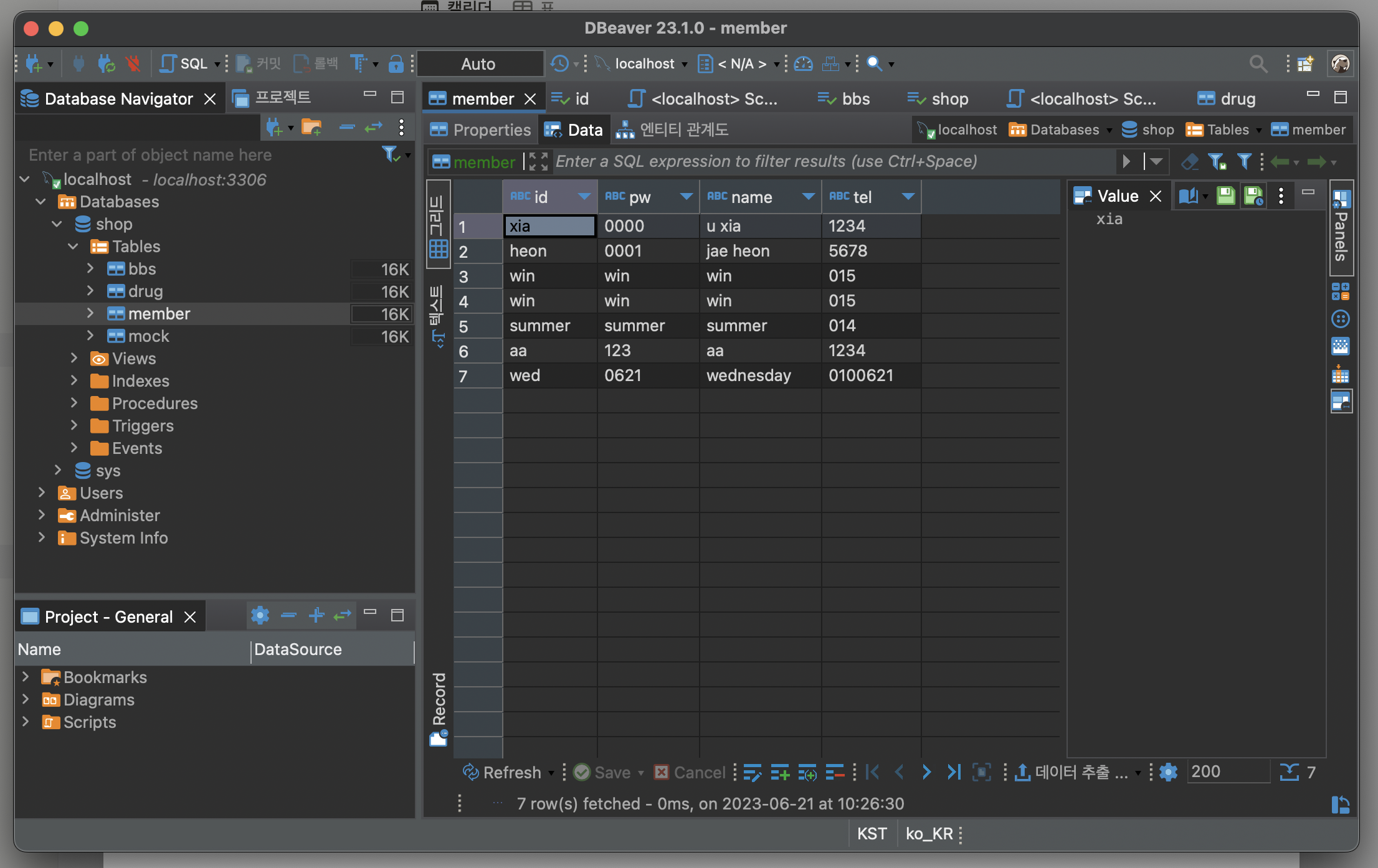Expand the Procedures folder

pyautogui.click(x=74, y=403)
